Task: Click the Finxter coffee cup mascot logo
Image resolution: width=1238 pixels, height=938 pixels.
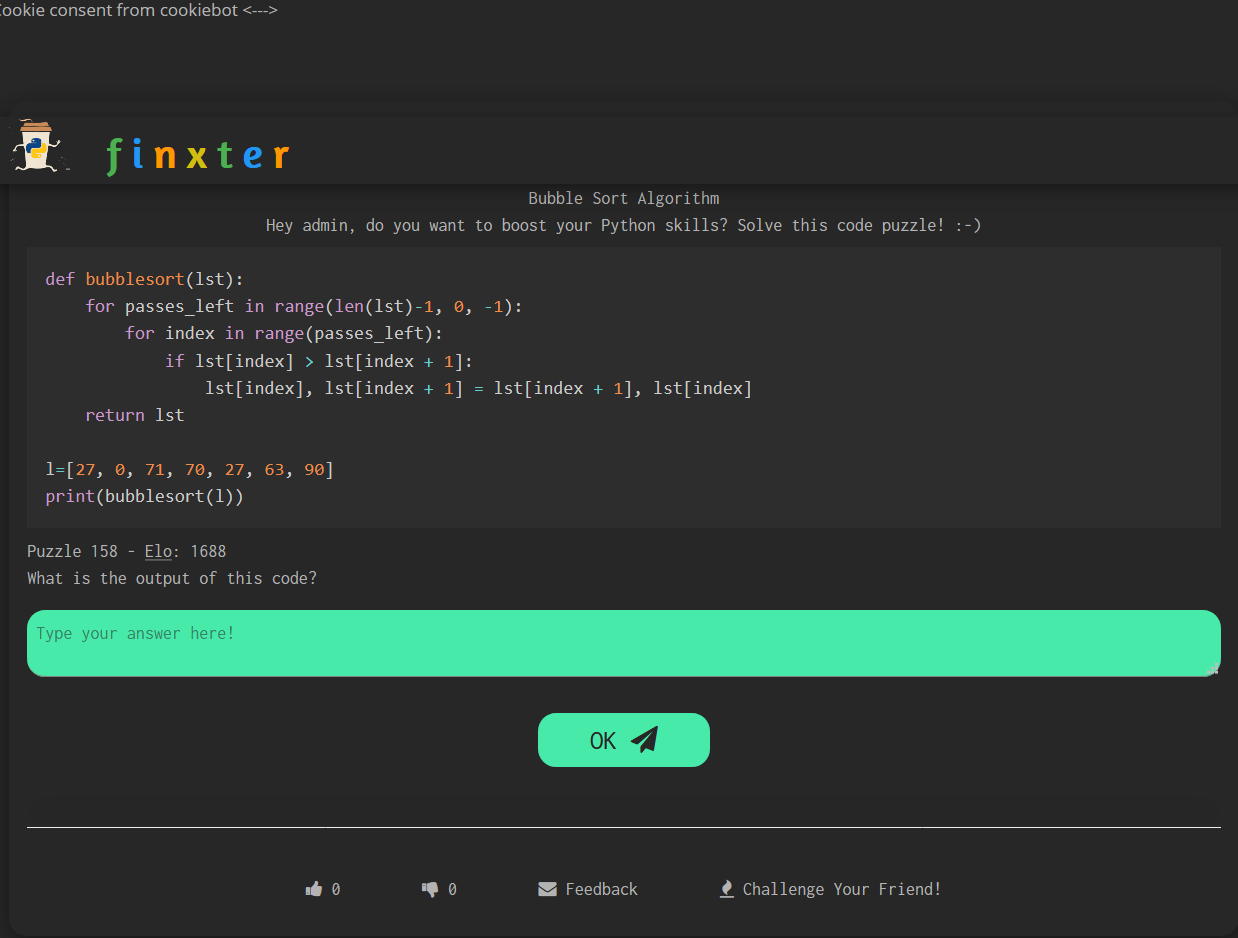Action: tap(38, 146)
